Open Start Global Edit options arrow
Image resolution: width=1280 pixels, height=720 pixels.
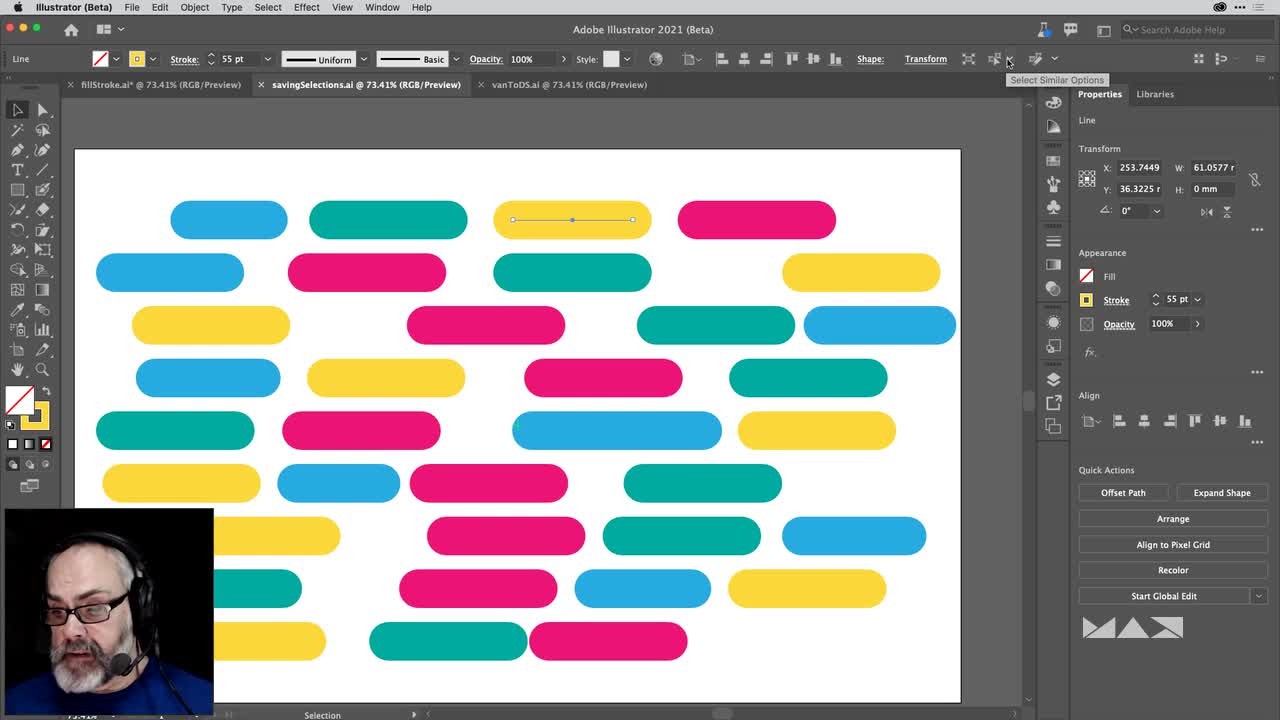(1259, 596)
